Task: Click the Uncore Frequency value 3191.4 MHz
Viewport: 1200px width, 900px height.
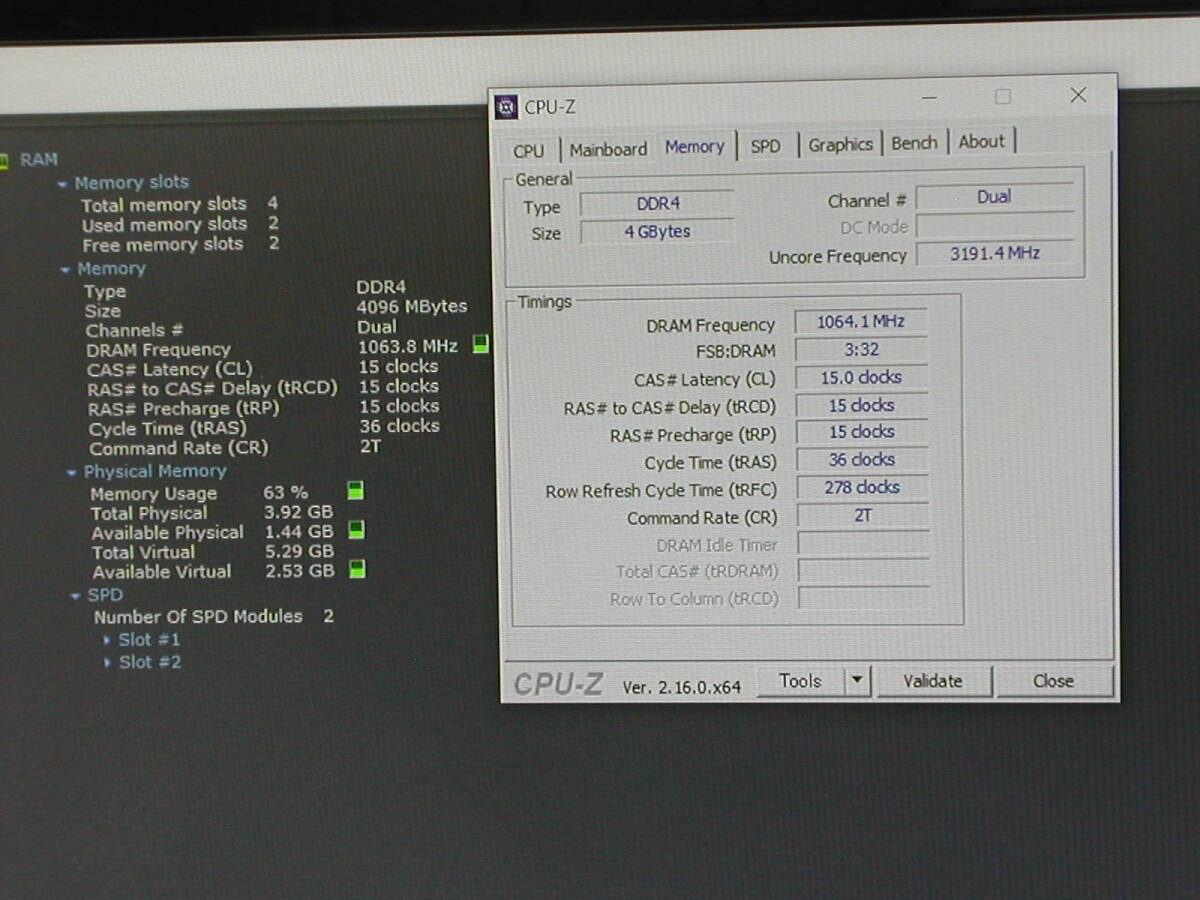Action: pyautogui.click(x=994, y=253)
